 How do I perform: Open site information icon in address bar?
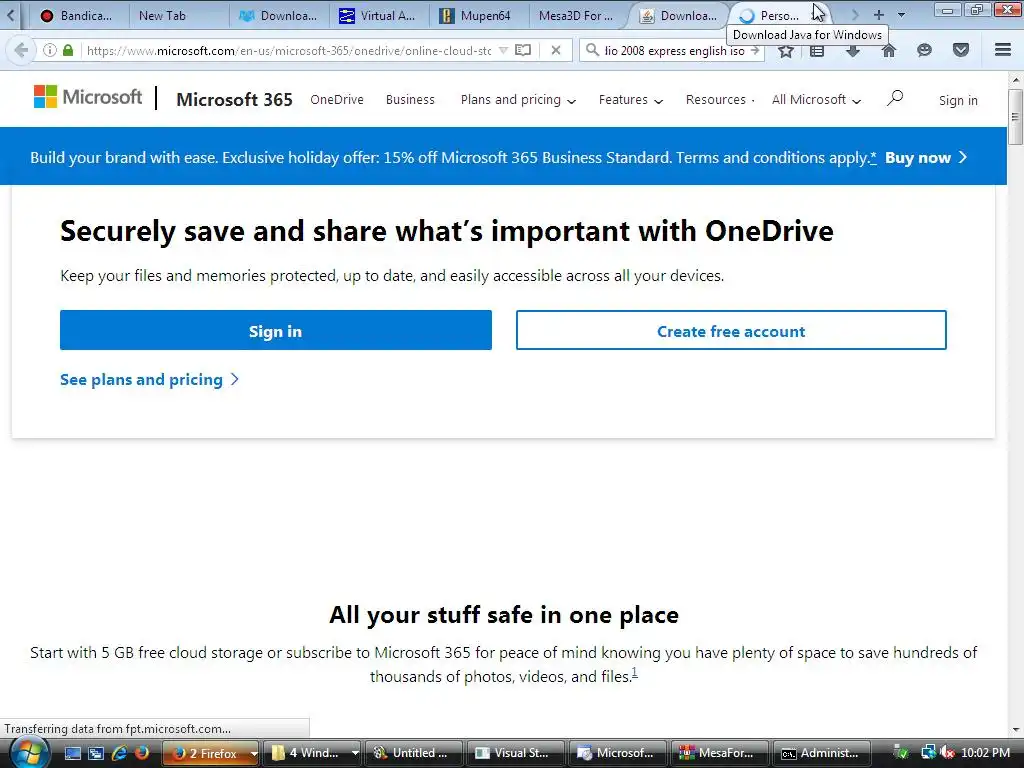[x=50, y=50]
